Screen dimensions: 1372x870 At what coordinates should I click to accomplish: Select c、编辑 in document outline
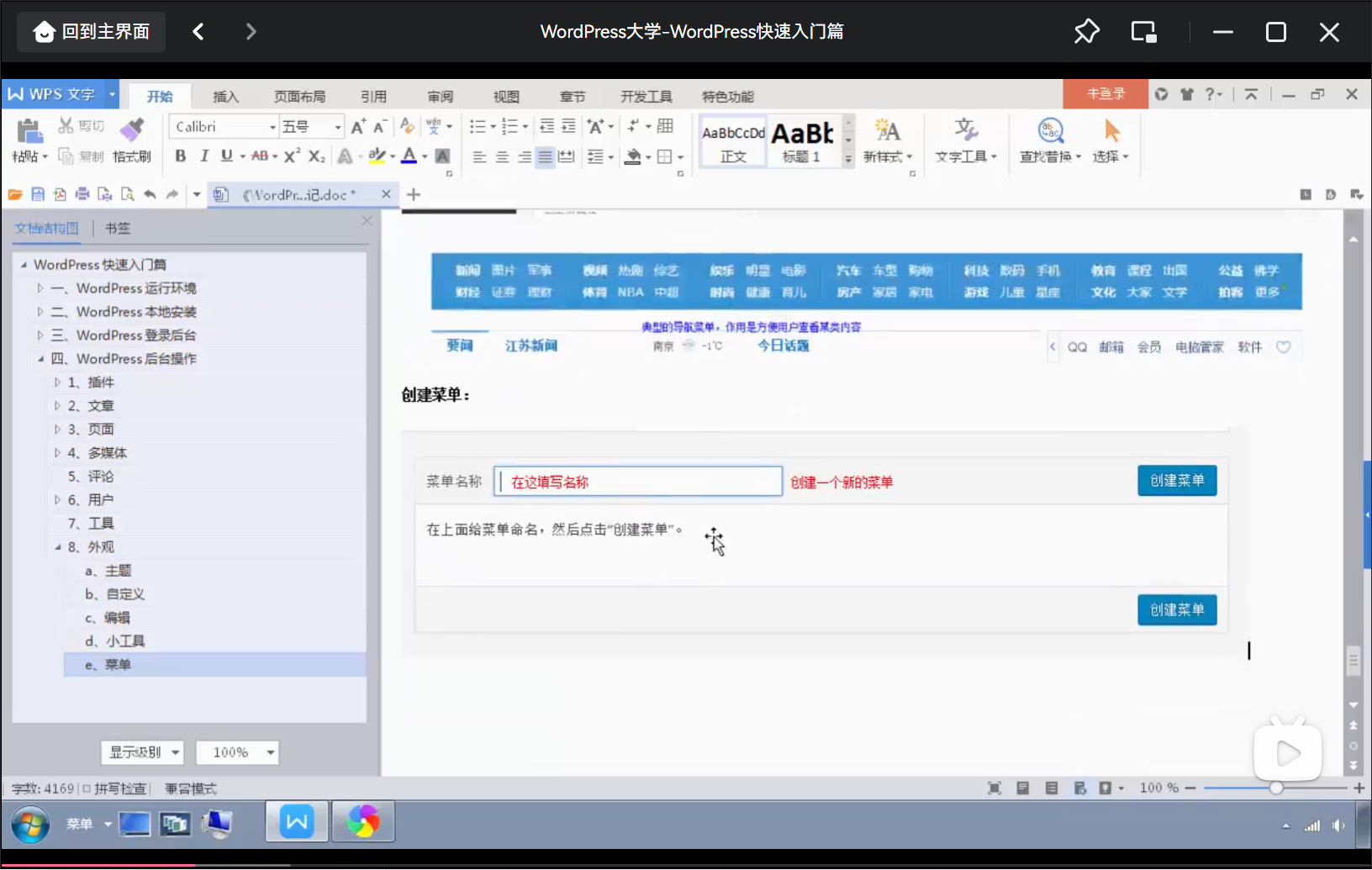107,618
